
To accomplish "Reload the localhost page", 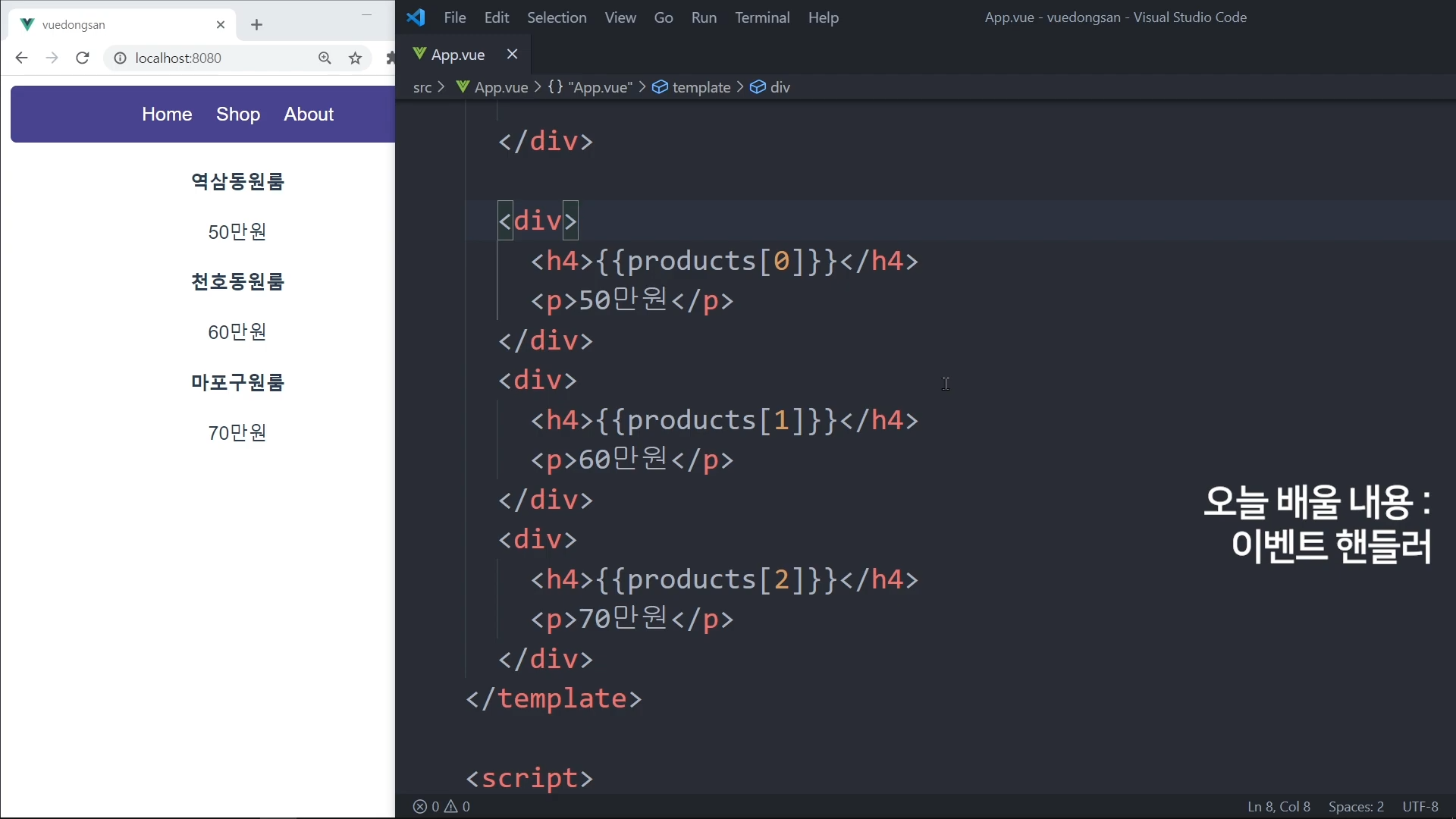I will [x=83, y=58].
